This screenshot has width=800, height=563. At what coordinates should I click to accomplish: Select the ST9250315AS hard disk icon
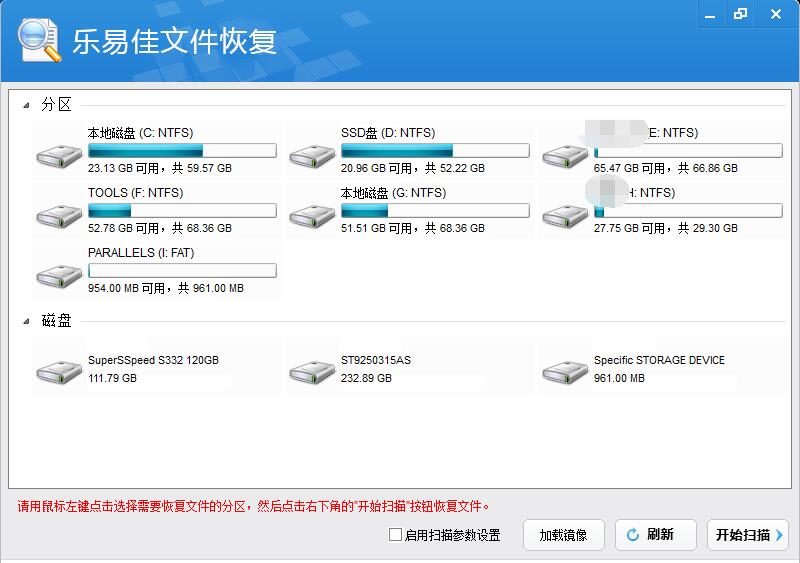tap(312, 372)
